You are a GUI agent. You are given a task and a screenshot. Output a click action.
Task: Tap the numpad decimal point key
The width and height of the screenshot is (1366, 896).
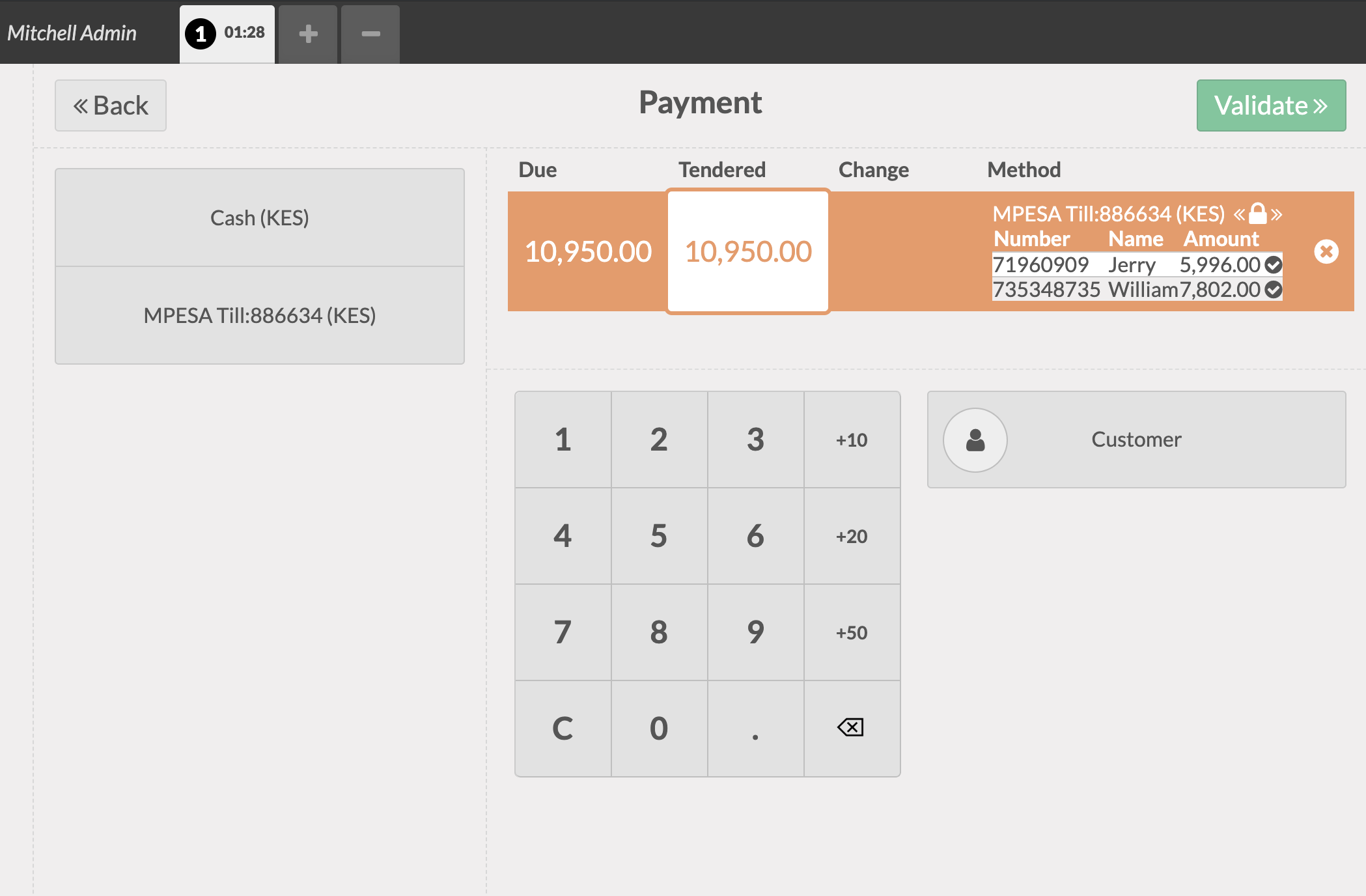[x=755, y=729]
